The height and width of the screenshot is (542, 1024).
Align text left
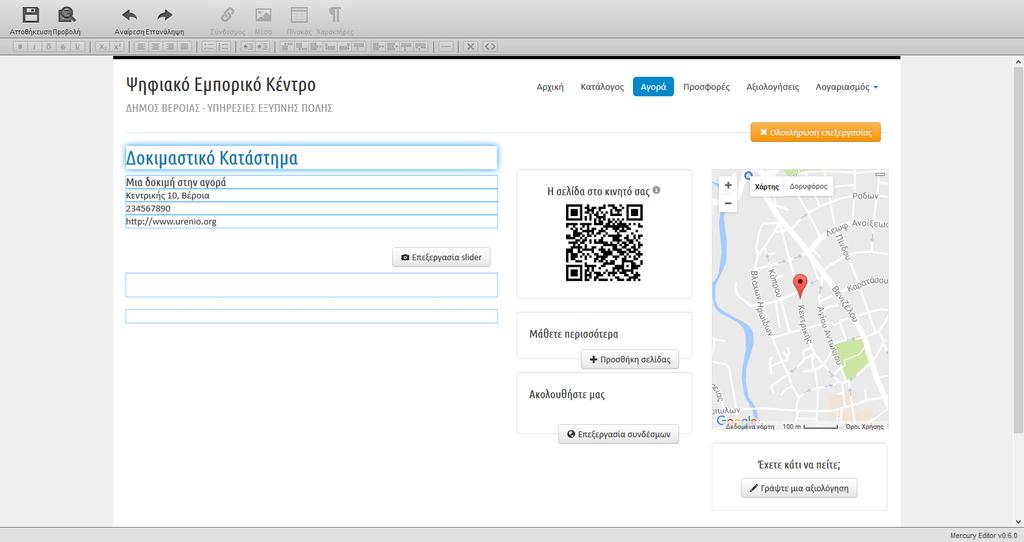point(141,47)
